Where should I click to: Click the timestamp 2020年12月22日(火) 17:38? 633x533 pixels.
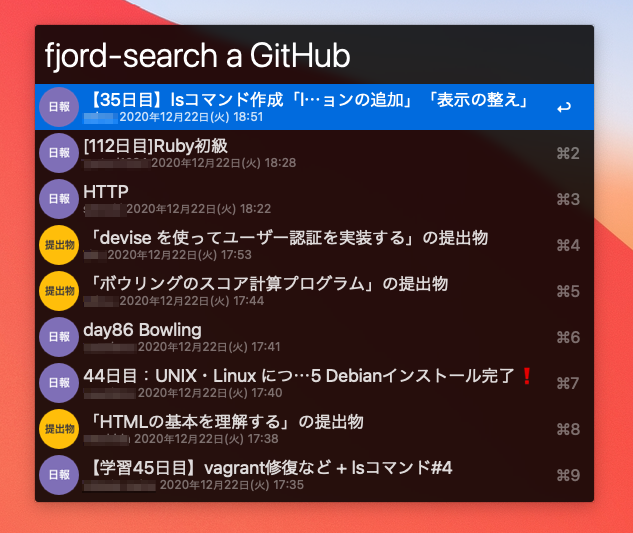206,439
